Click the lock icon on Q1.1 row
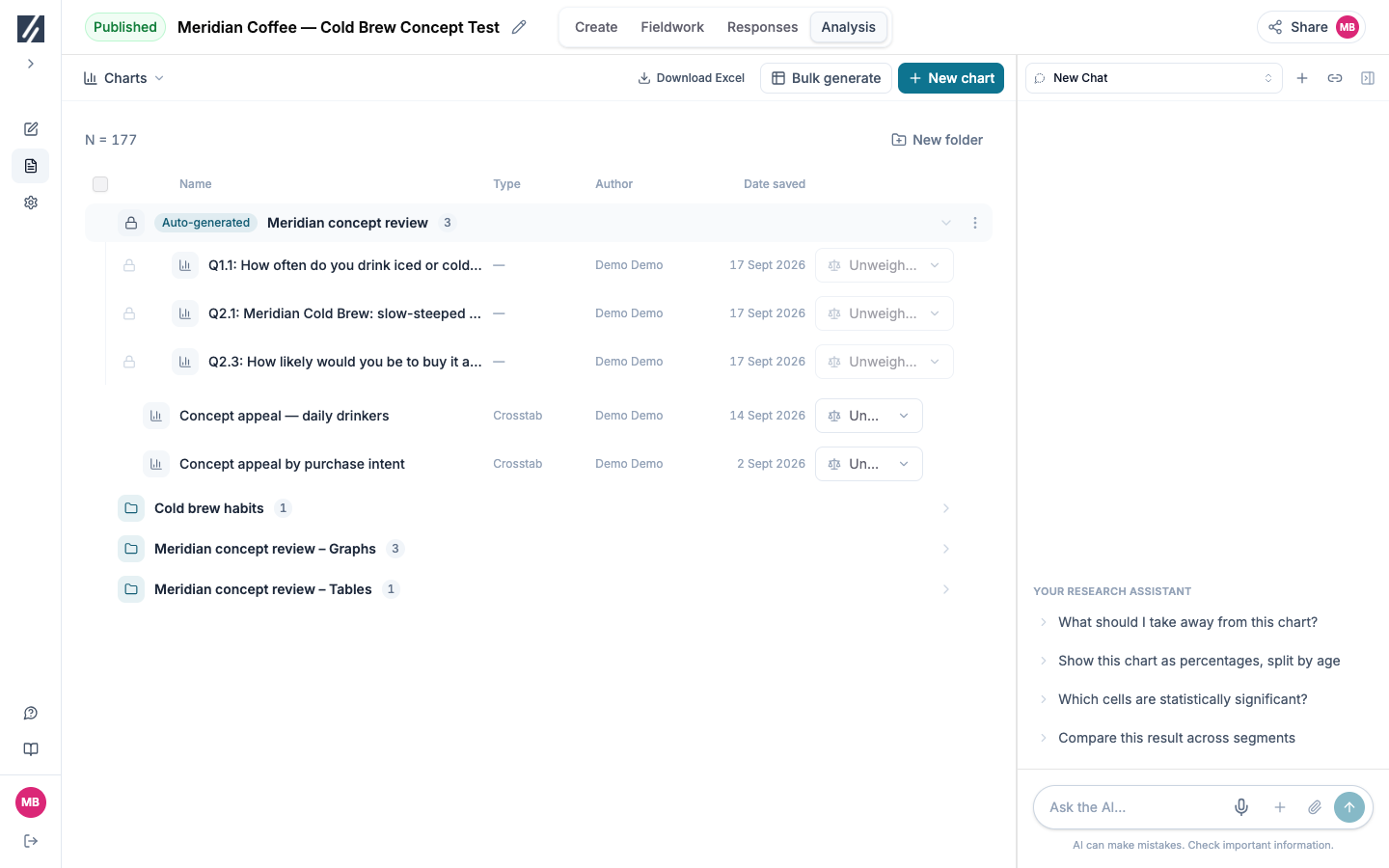Screen dimensions: 1389x868 tap(129, 265)
